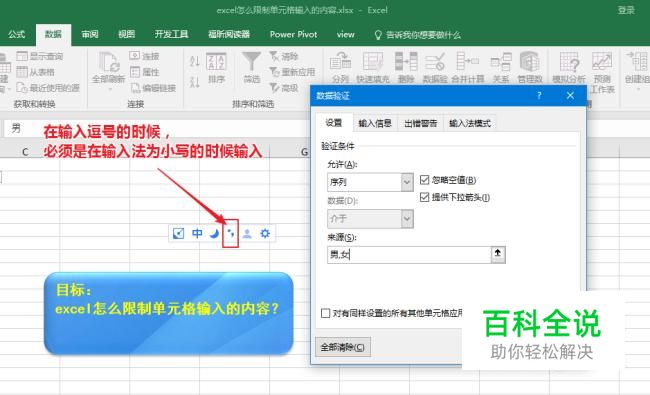
Task: Open the 福昕阅读器 ribbon tab
Action: [x=229, y=34]
